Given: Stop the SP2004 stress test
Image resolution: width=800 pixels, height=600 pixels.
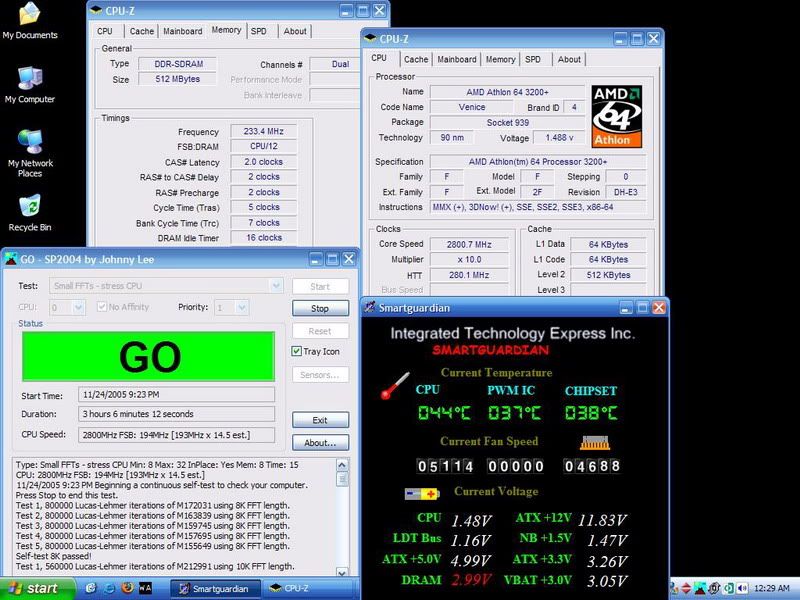Looking at the screenshot, I should (x=320, y=308).
